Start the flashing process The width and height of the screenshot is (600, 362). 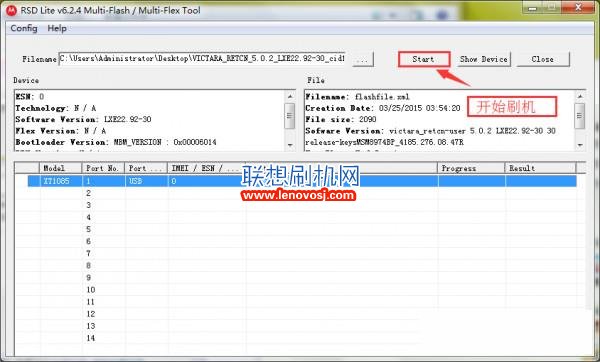point(424,59)
